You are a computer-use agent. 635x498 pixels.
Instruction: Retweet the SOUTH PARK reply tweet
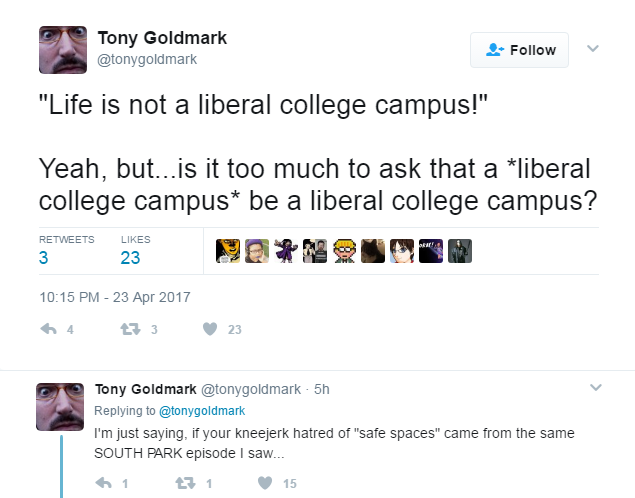(185, 483)
